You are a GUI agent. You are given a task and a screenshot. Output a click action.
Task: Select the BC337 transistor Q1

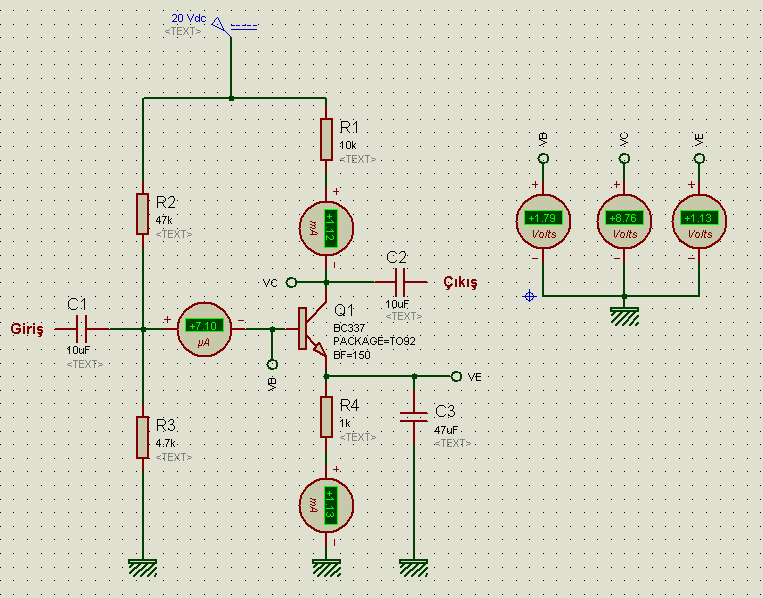[308, 329]
